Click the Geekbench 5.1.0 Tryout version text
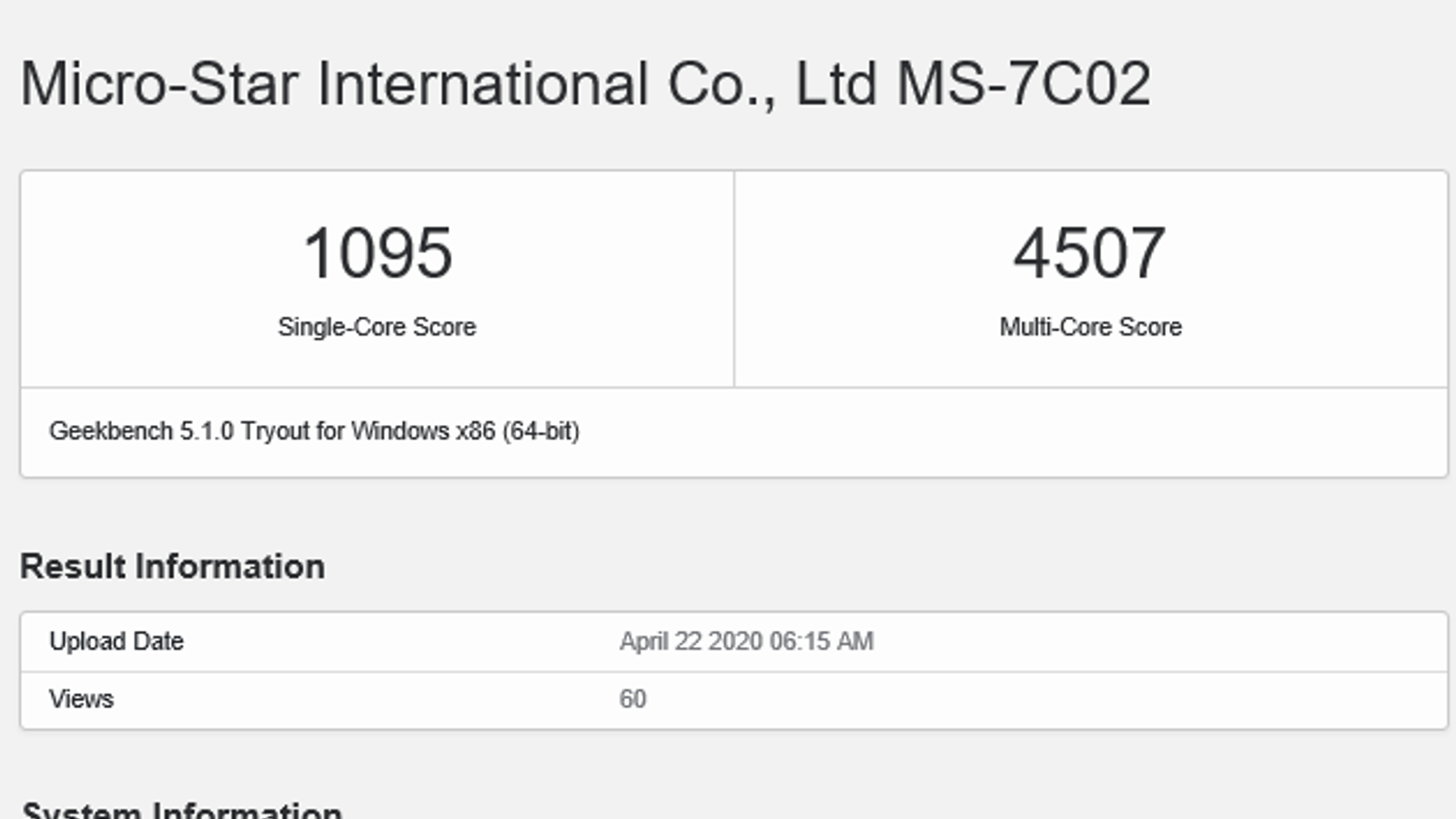The height and width of the screenshot is (819, 1456). [314, 430]
